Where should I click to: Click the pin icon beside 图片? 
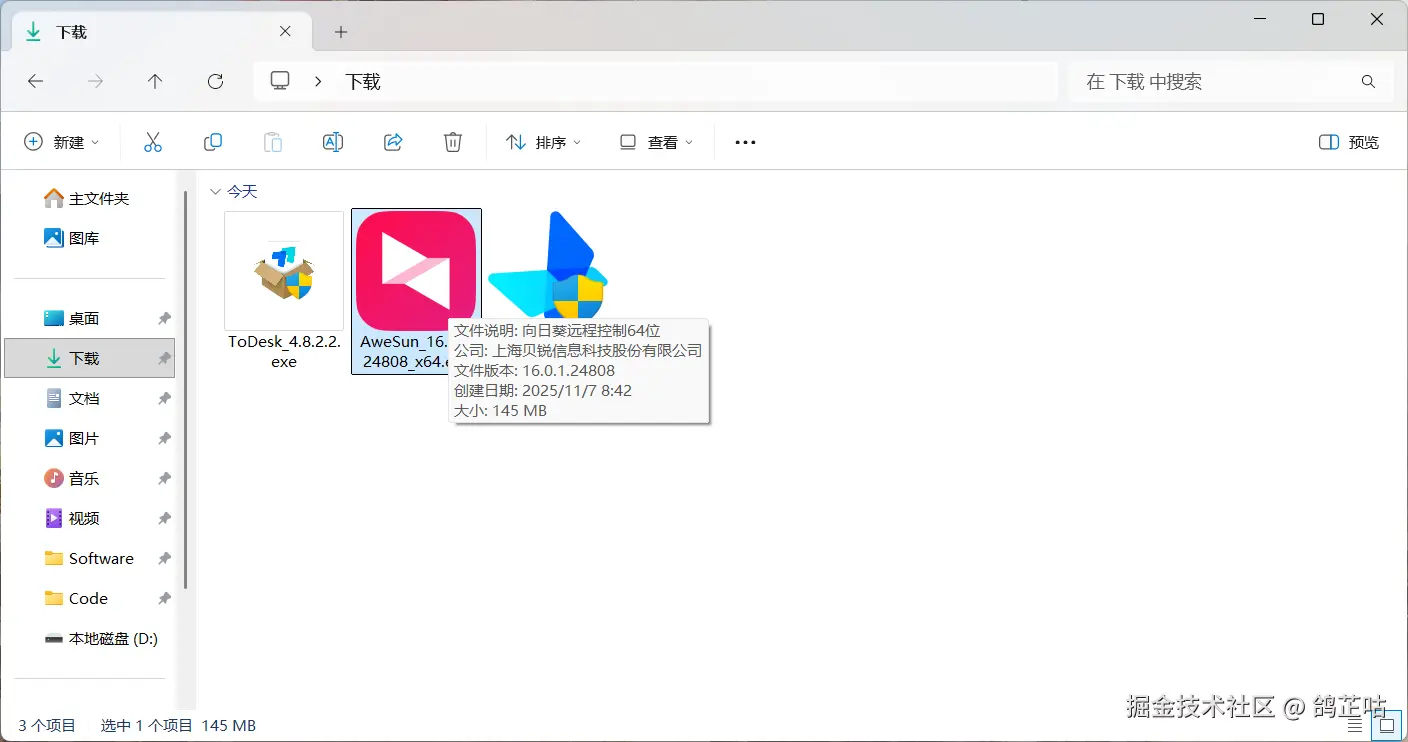(x=164, y=438)
